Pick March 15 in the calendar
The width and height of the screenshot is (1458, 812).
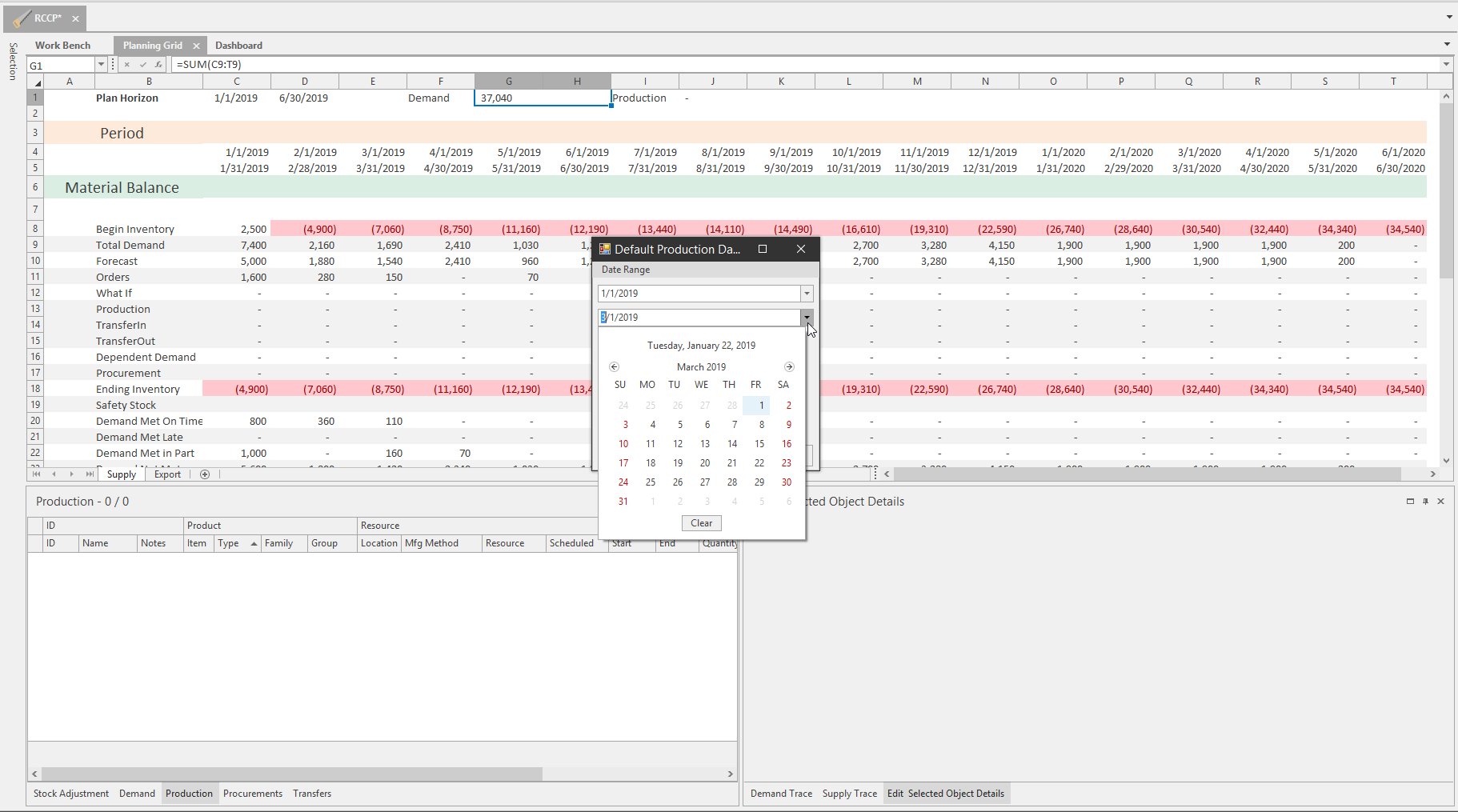[x=759, y=444]
